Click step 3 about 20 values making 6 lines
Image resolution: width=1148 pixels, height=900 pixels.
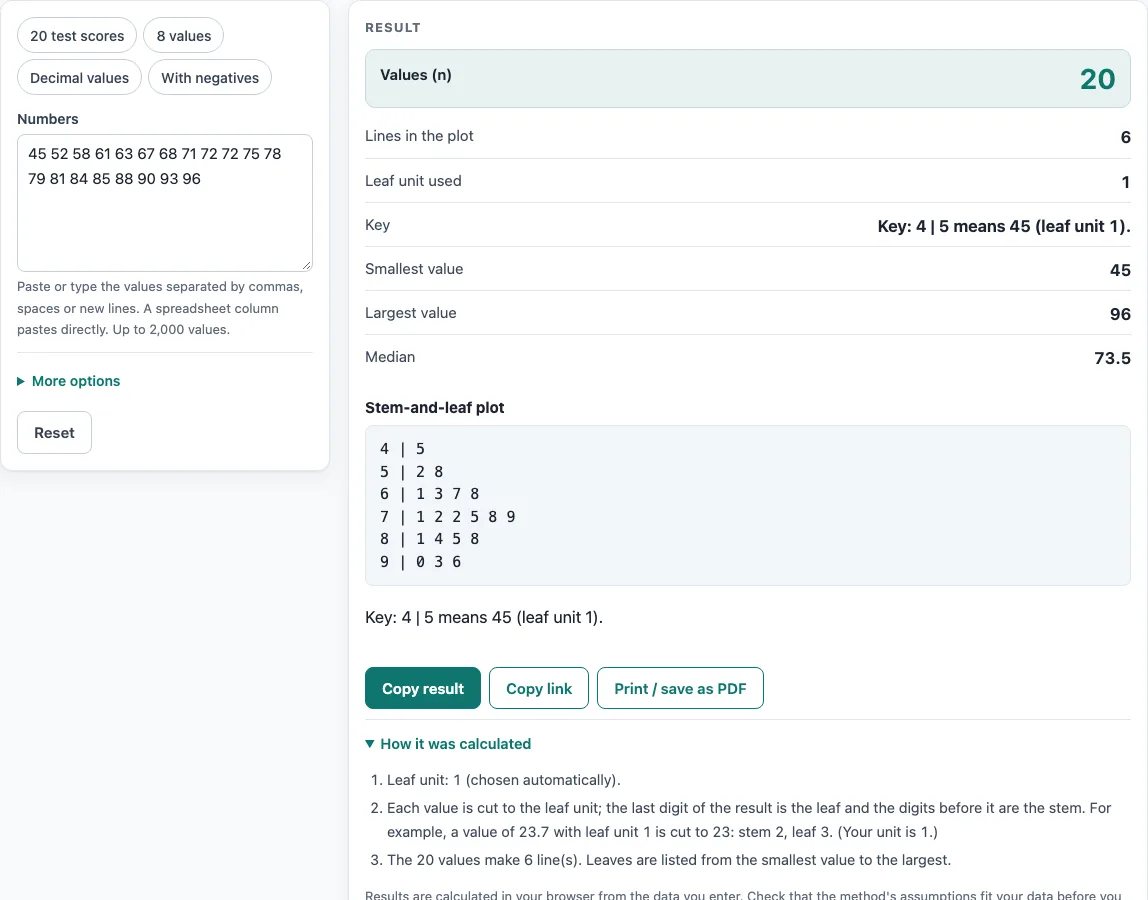pos(669,860)
